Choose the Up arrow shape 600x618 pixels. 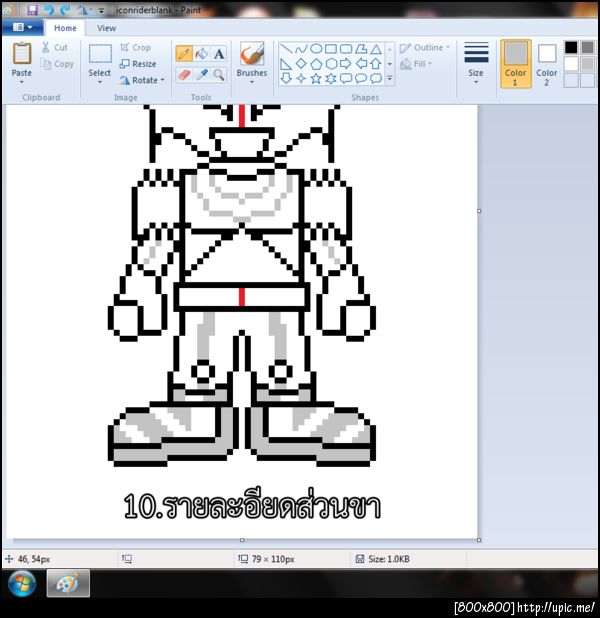tap(376, 63)
